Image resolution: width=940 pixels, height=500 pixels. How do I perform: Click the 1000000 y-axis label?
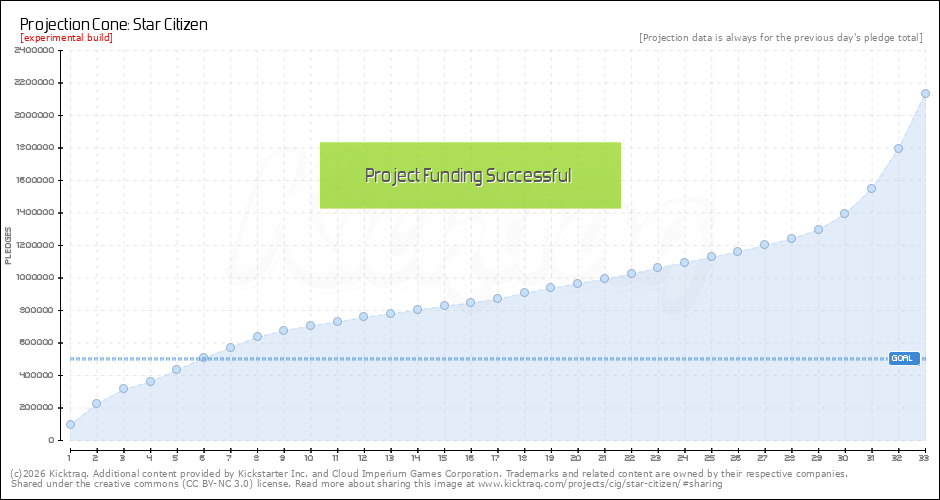pos(34,278)
